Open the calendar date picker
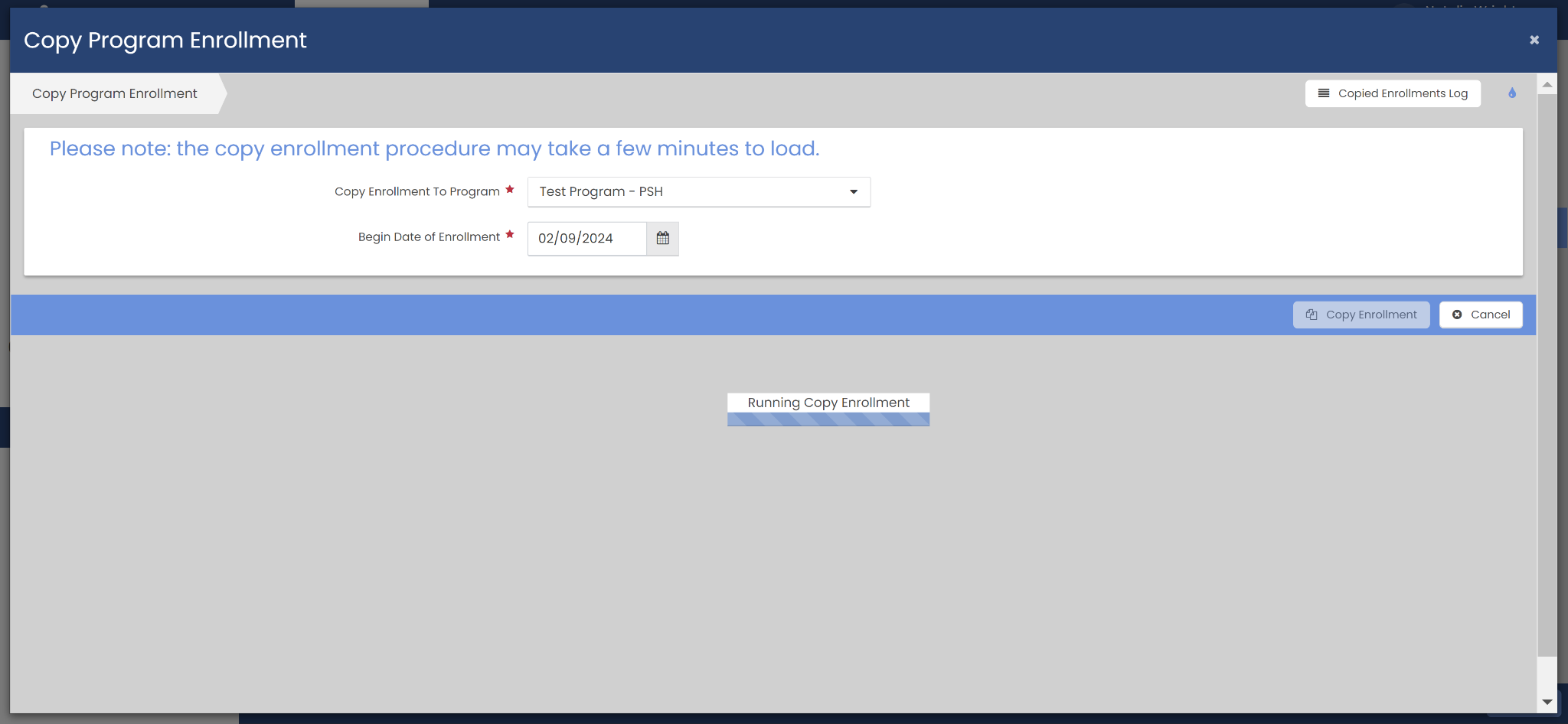Screen dimensions: 1568x724 click(663, 238)
